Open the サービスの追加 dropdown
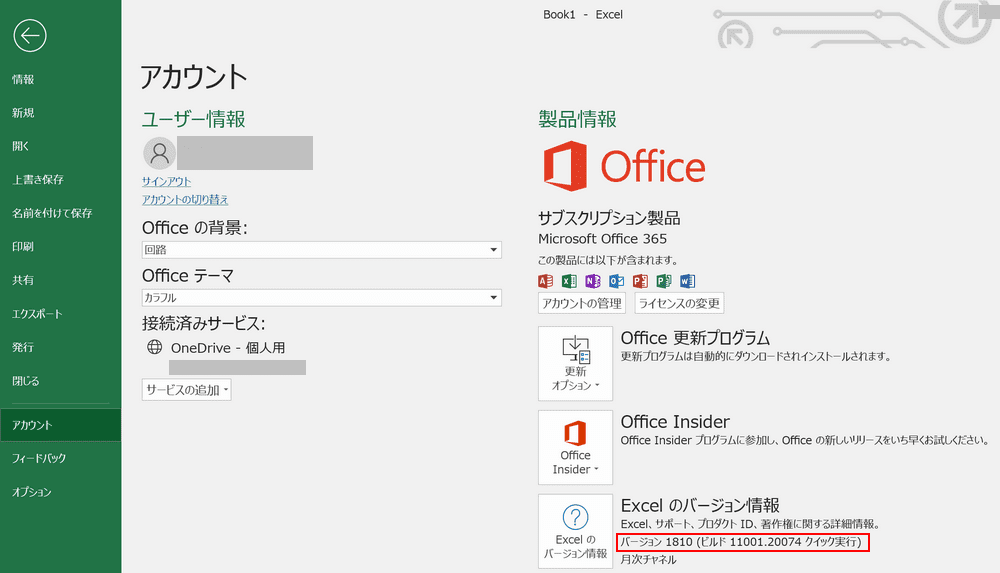 click(x=186, y=389)
